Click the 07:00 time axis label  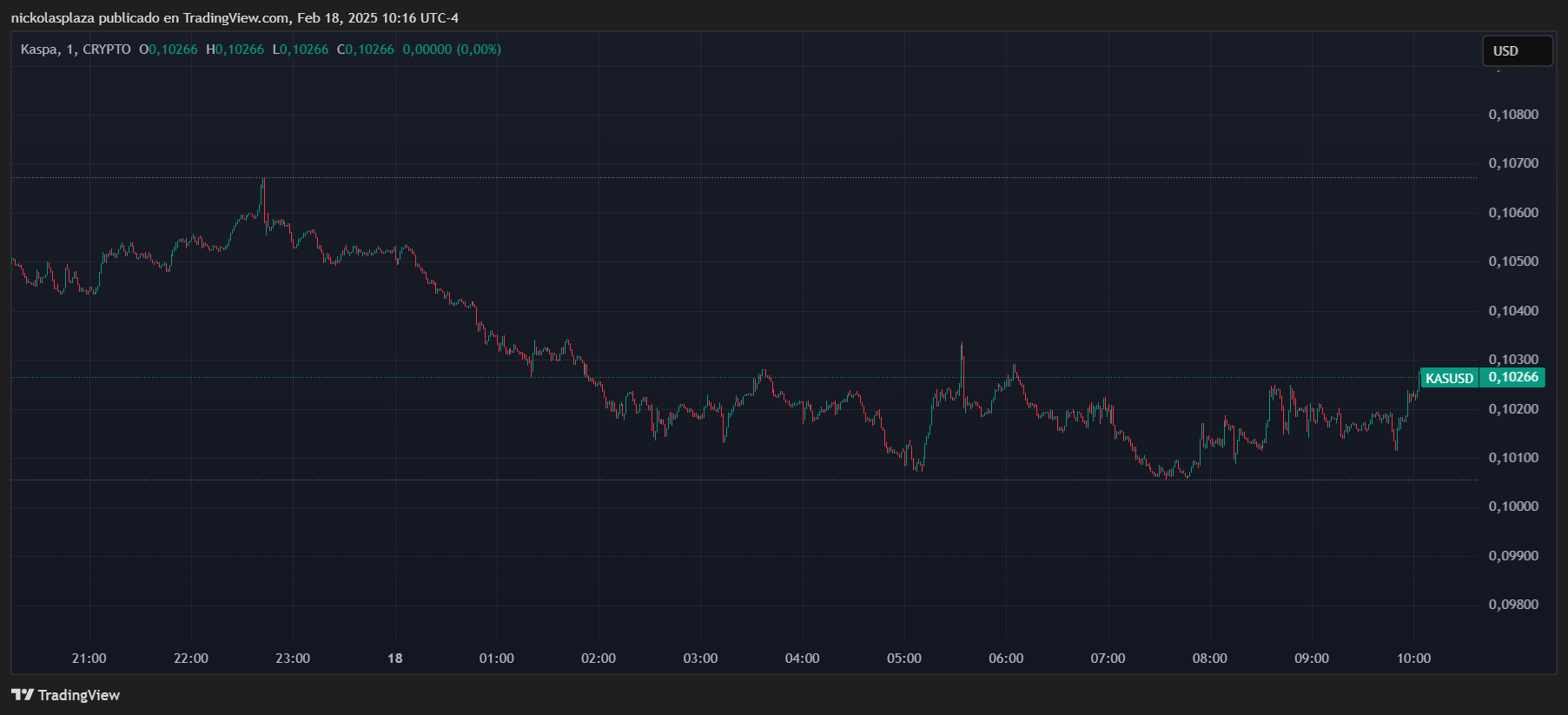(x=1108, y=659)
